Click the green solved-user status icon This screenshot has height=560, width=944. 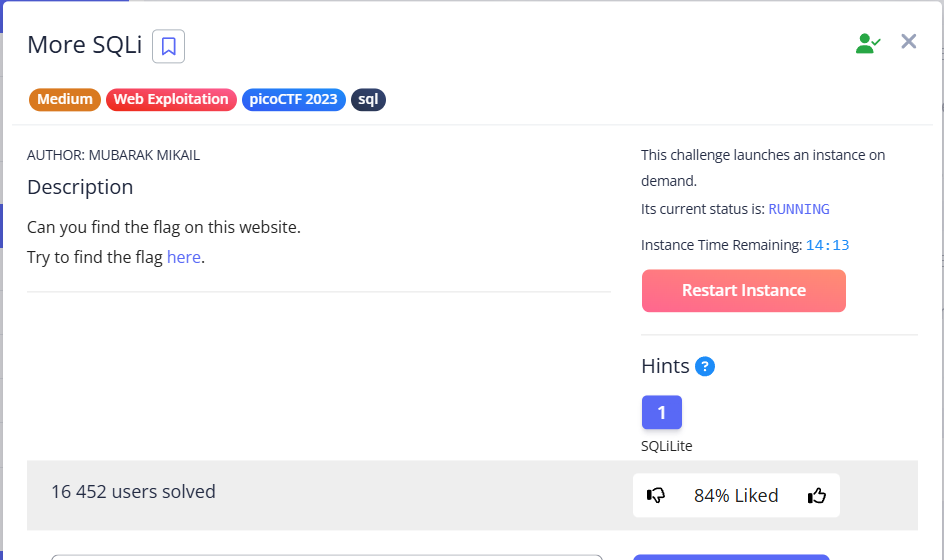click(x=867, y=43)
